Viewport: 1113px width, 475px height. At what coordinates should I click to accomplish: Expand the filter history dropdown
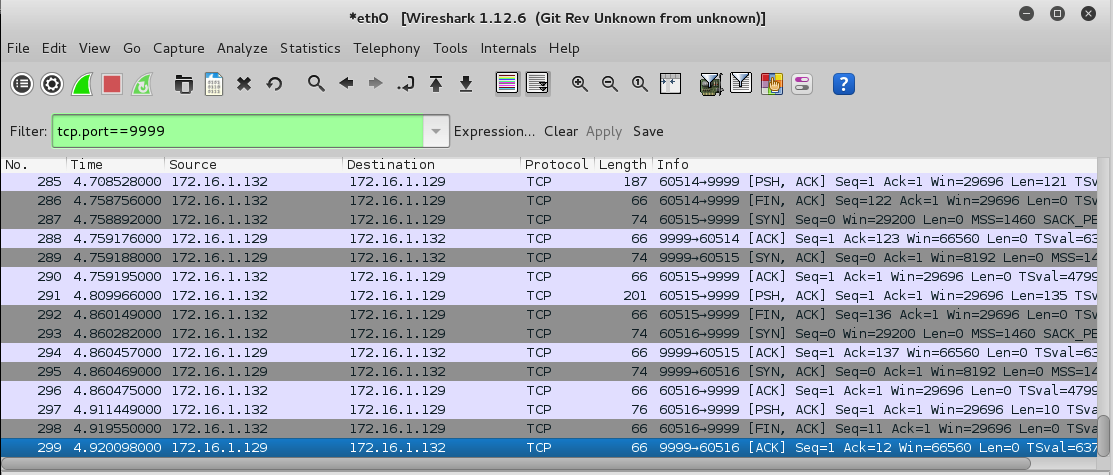coord(437,131)
